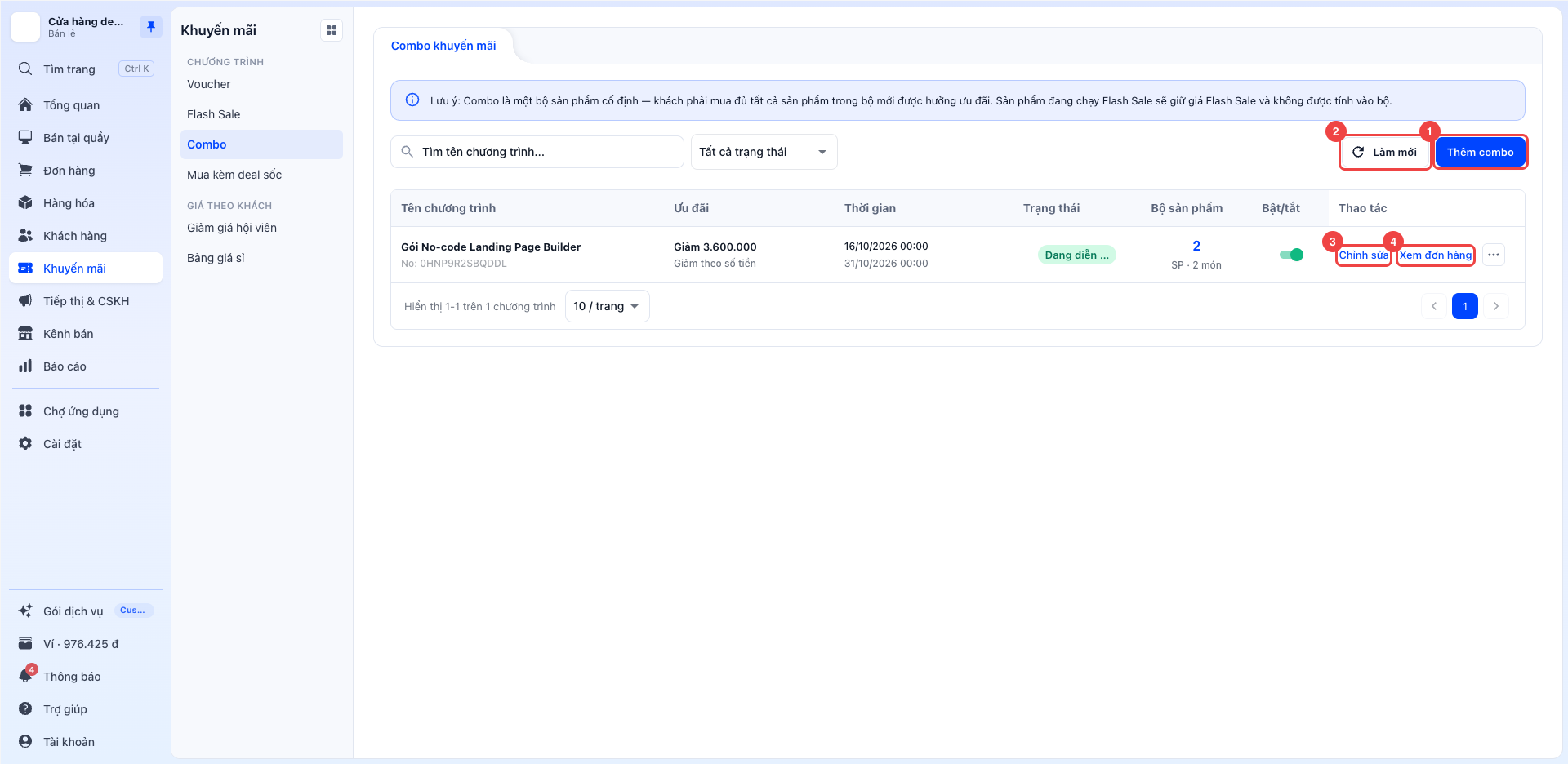View Báo cáo reports
Viewport: 1568px width, 764px height.
point(86,366)
